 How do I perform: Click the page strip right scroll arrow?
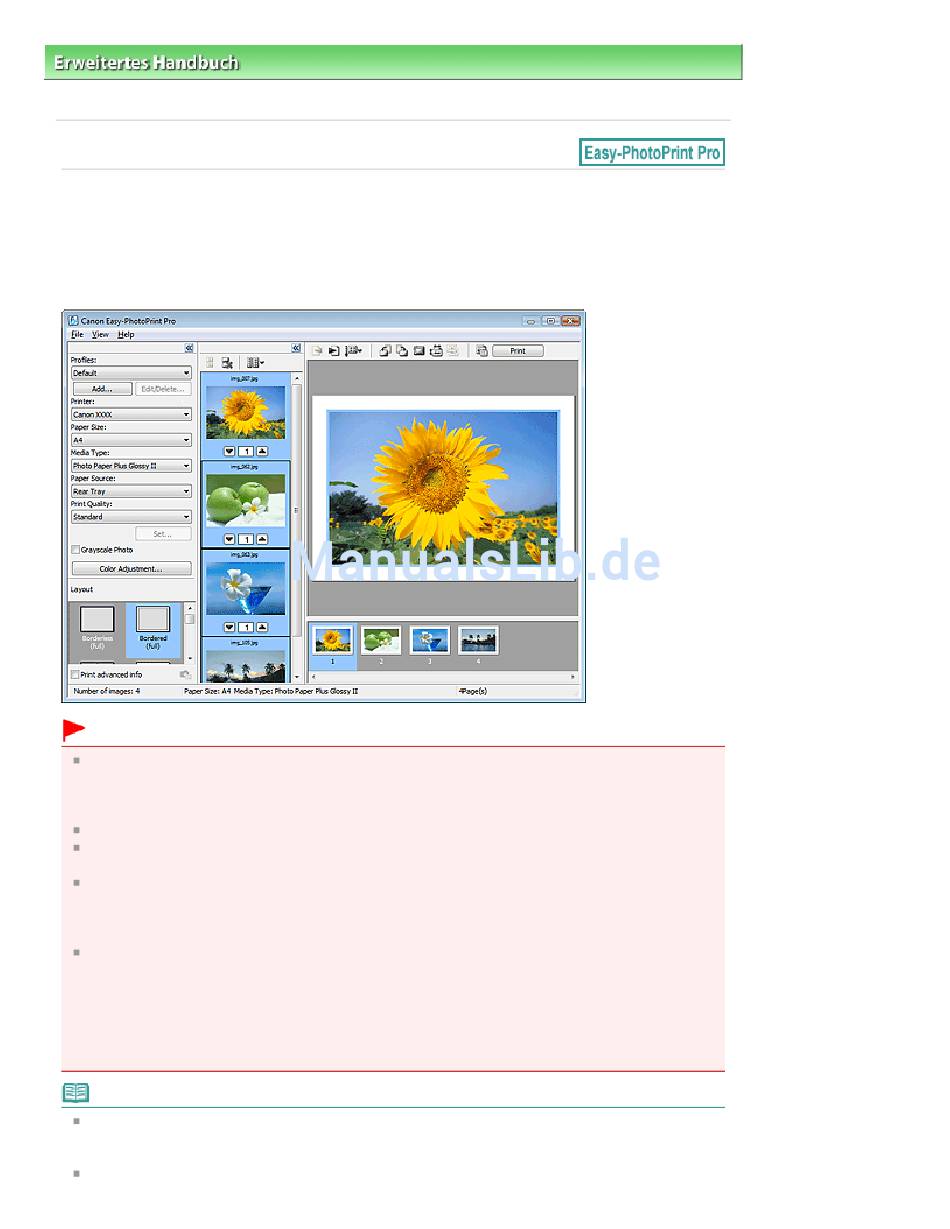(x=573, y=677)
